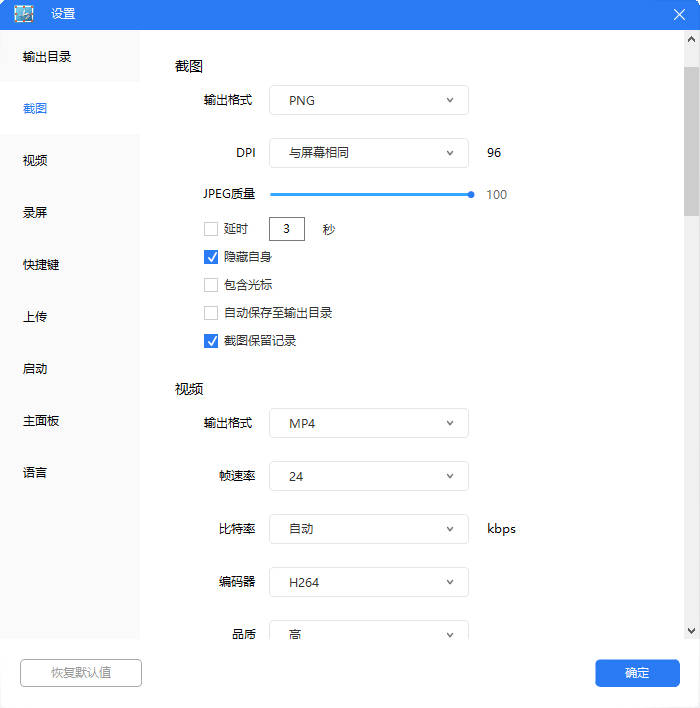Click the 恢复默认值 reset button

tap(81, 673)
